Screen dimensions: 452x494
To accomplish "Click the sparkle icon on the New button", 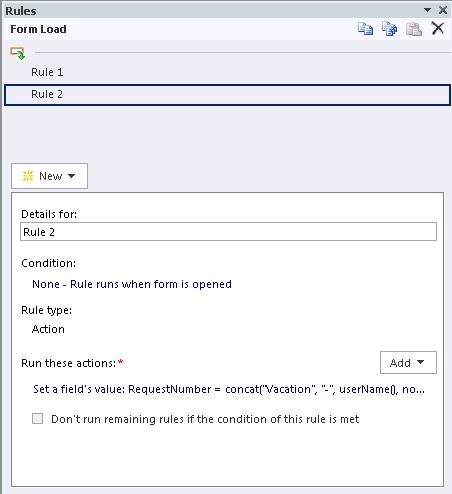I will 28,176.
